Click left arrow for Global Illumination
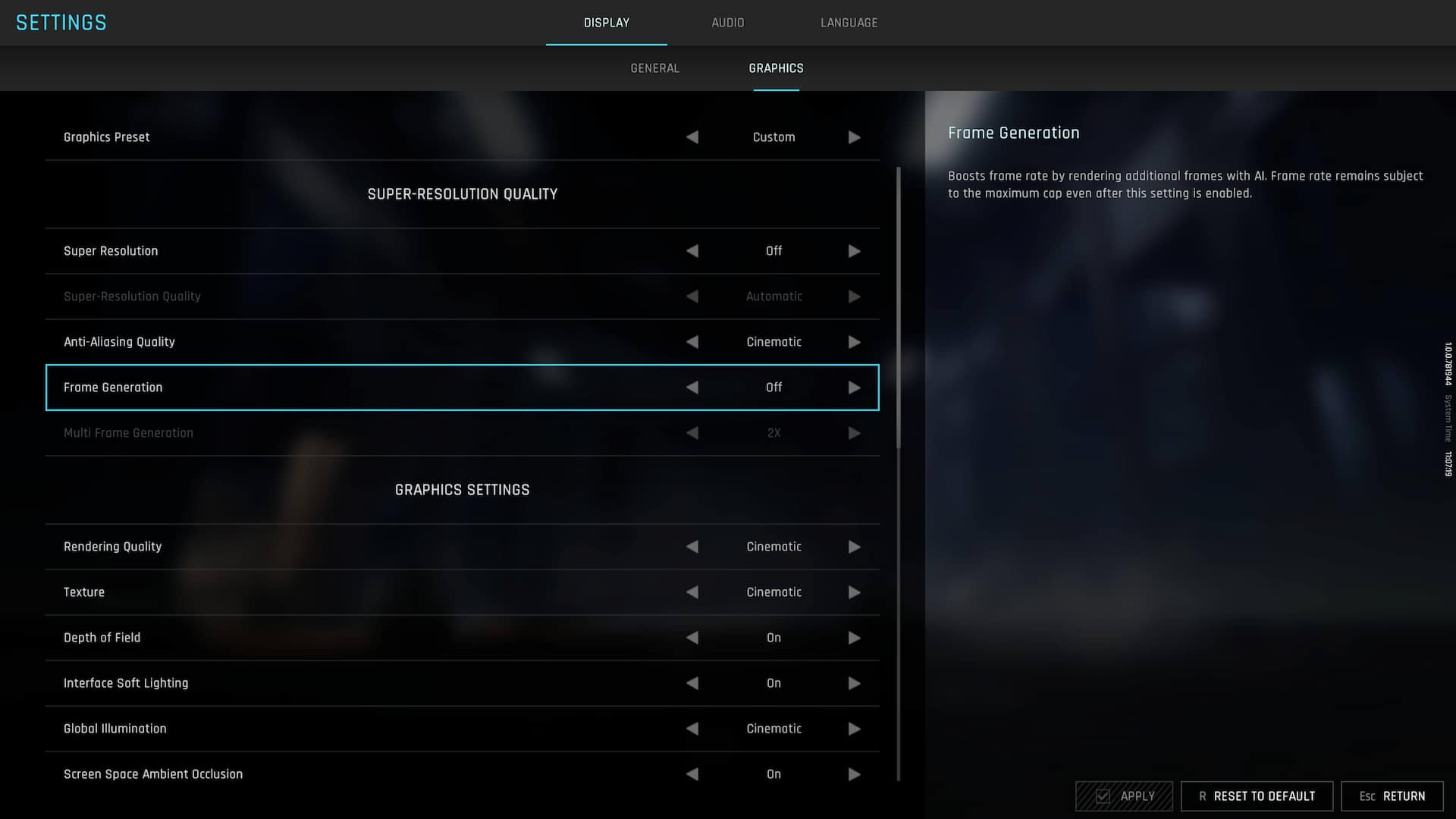The width and height of the screenshot is (1456, 819). (x=692, y=729)
